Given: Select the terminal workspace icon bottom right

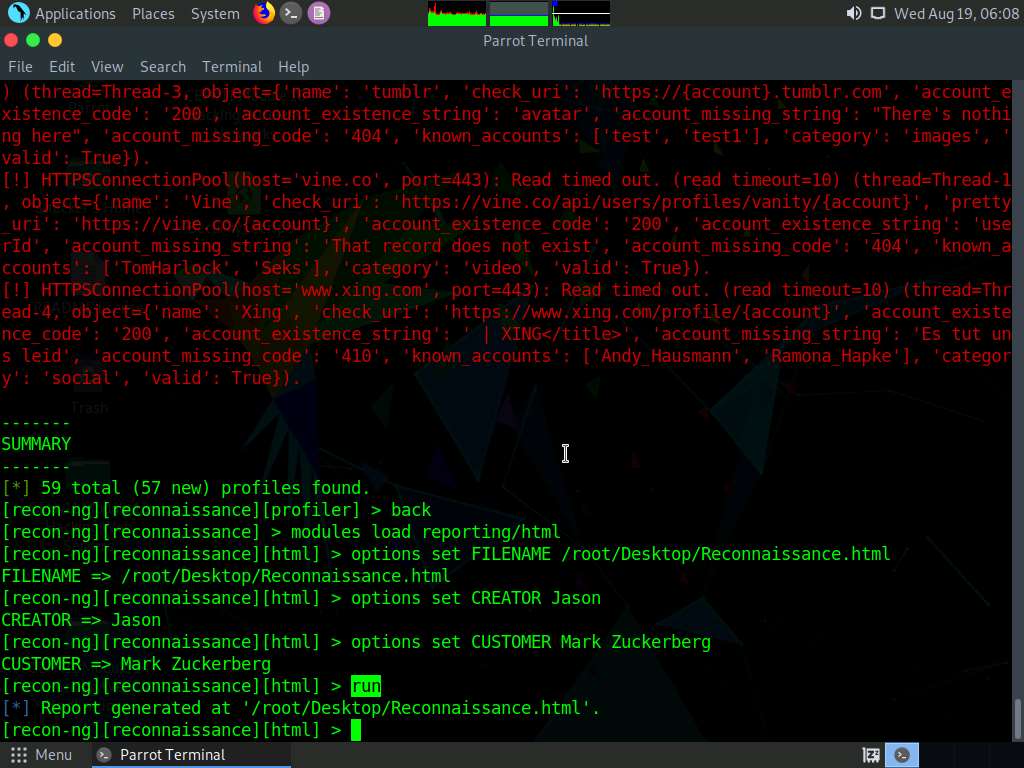Looking at the screenshot, I should (x=902, y=755).
